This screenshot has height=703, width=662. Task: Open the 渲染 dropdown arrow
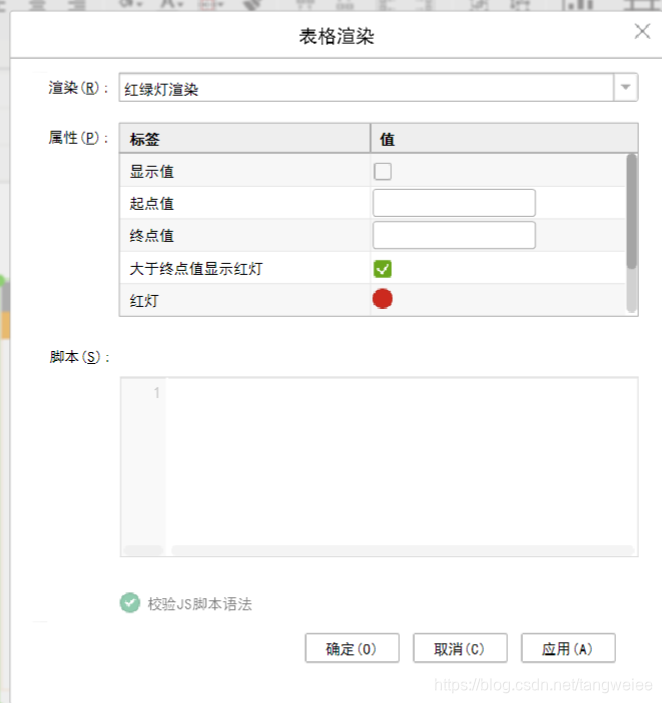point(626,87)
